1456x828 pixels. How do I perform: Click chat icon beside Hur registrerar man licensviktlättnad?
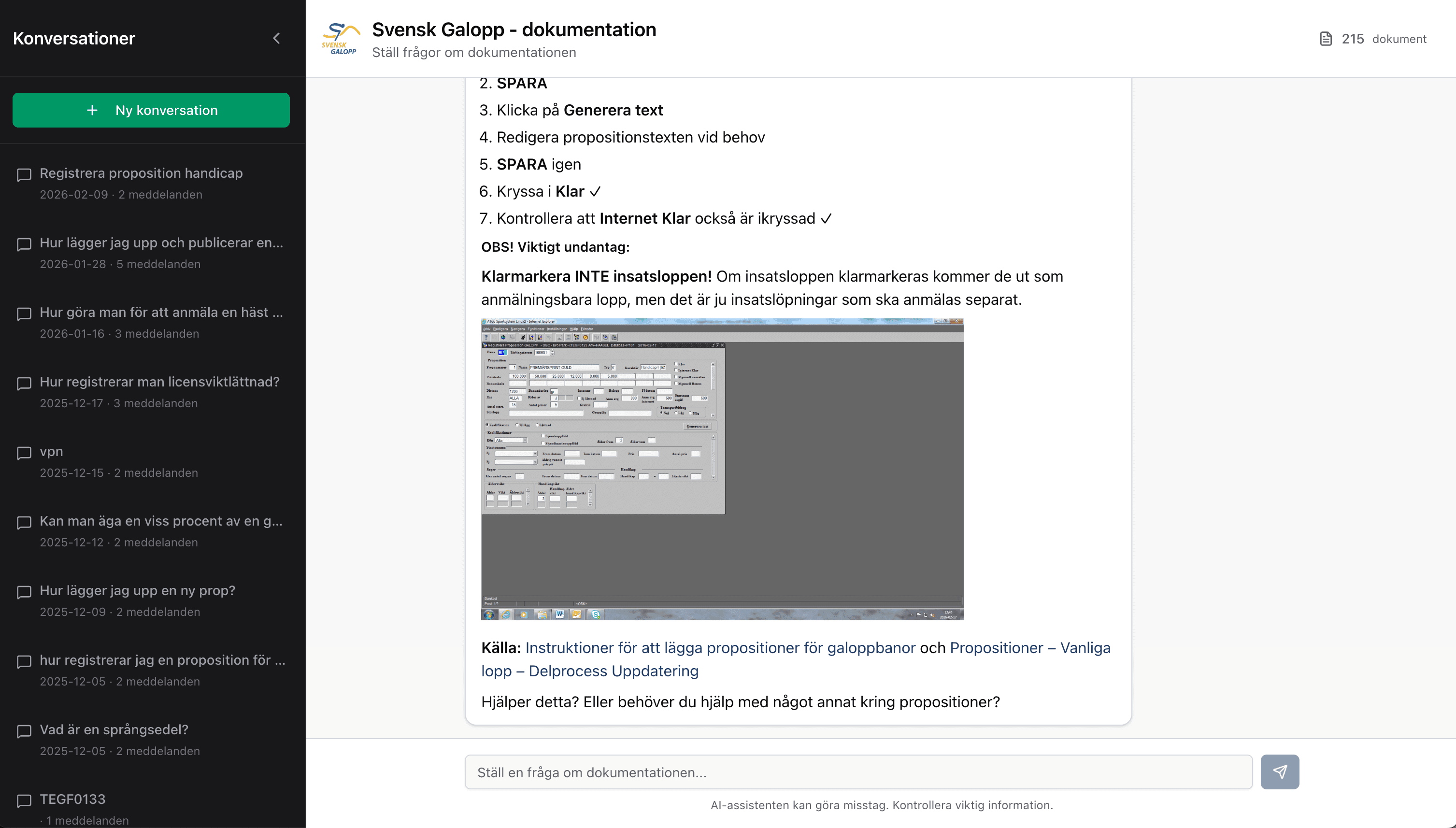24,383
